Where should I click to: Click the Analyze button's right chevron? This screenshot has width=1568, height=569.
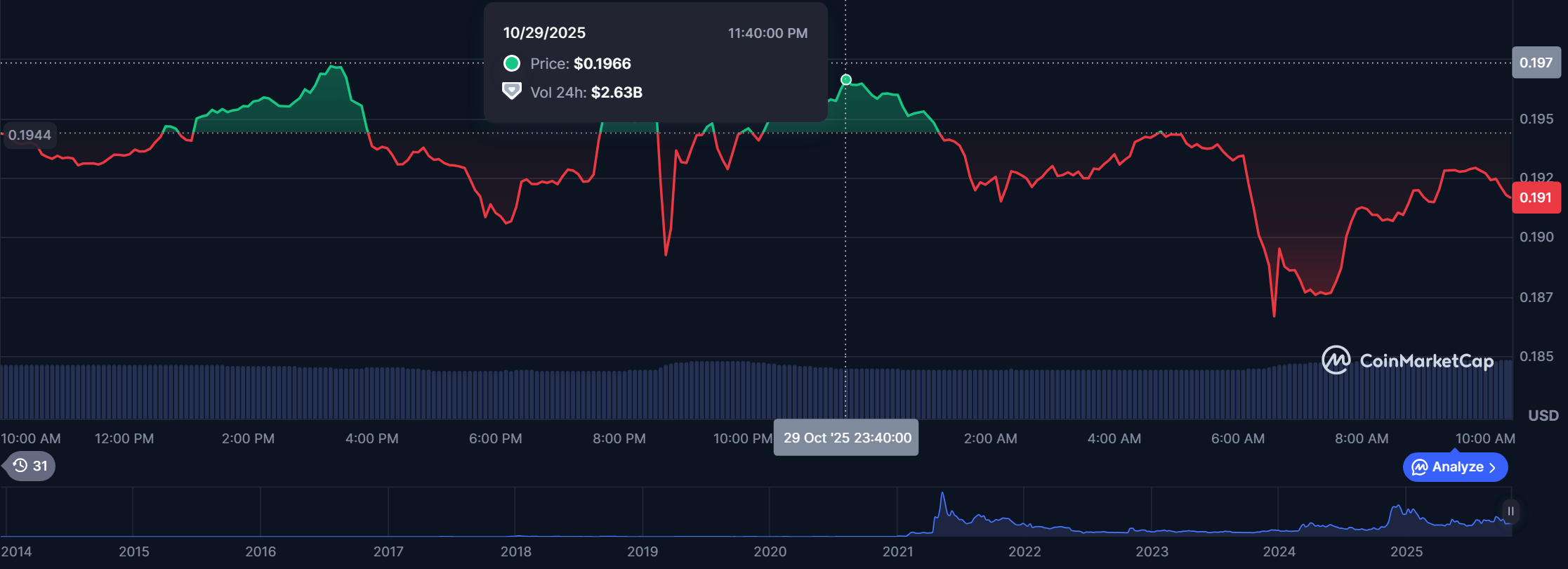point(1492,468)
